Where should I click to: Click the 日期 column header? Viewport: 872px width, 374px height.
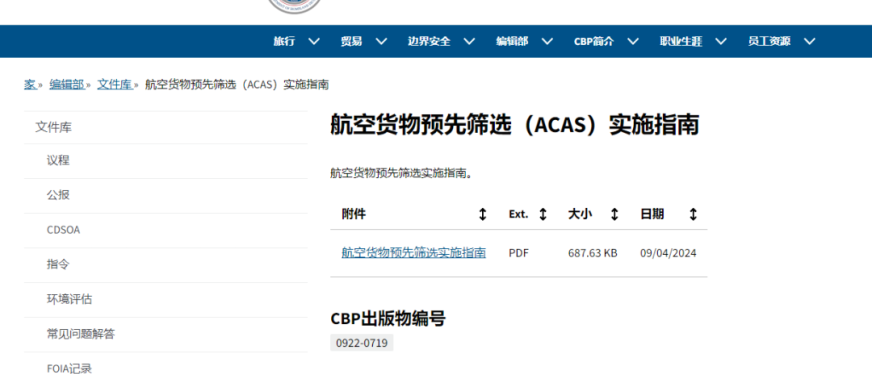coord(652,215)
